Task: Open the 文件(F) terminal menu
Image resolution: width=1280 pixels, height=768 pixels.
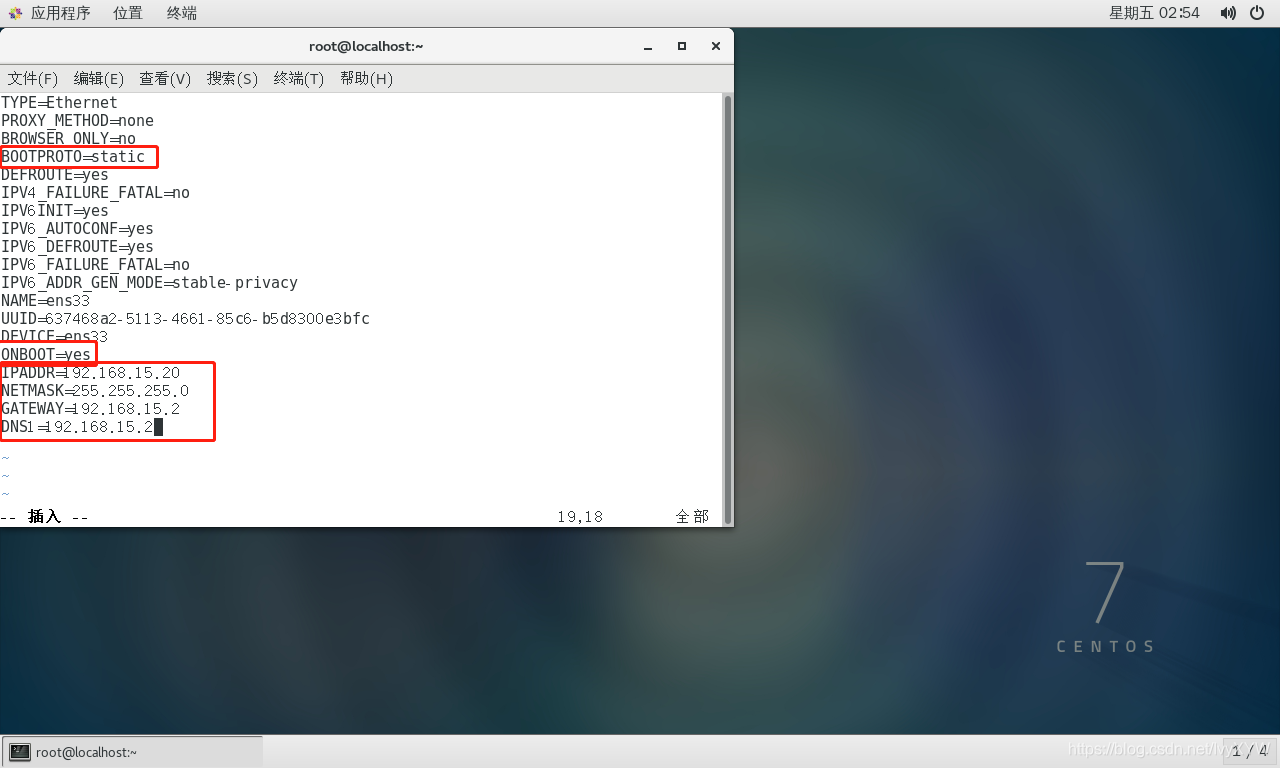Action: click(33, 79)
